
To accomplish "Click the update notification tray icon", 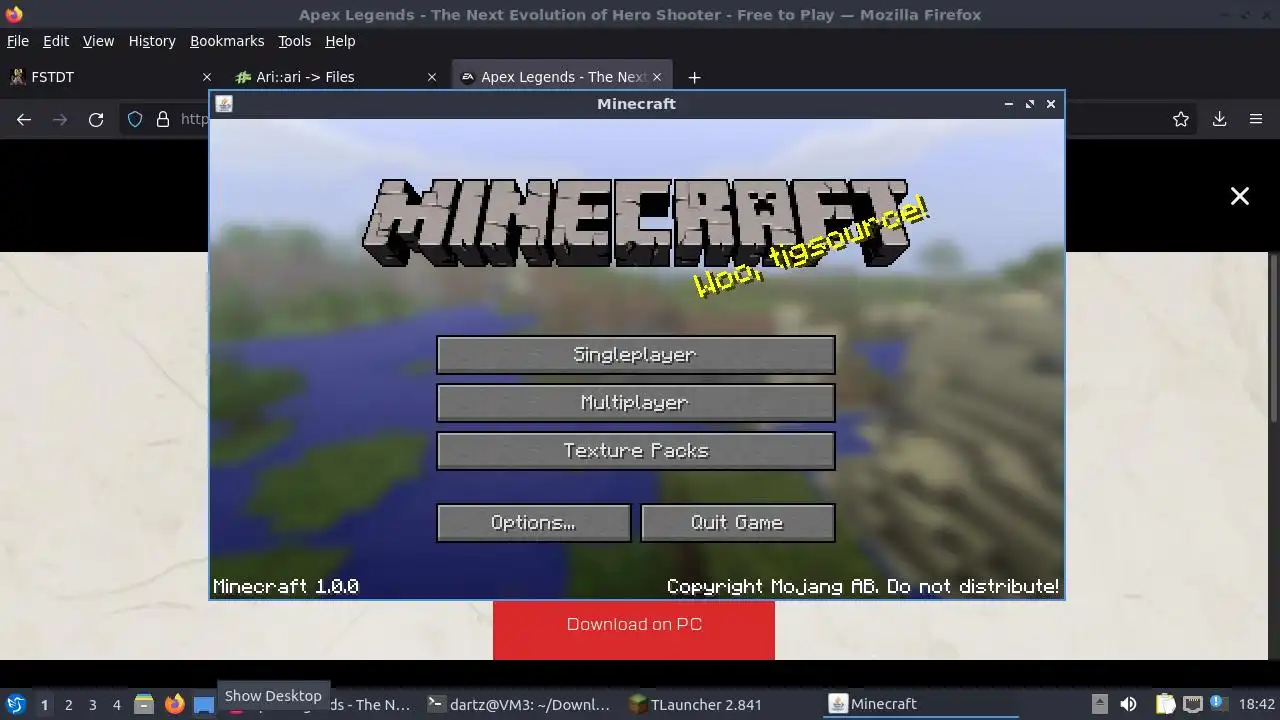I will click(x=1217, y=703).
